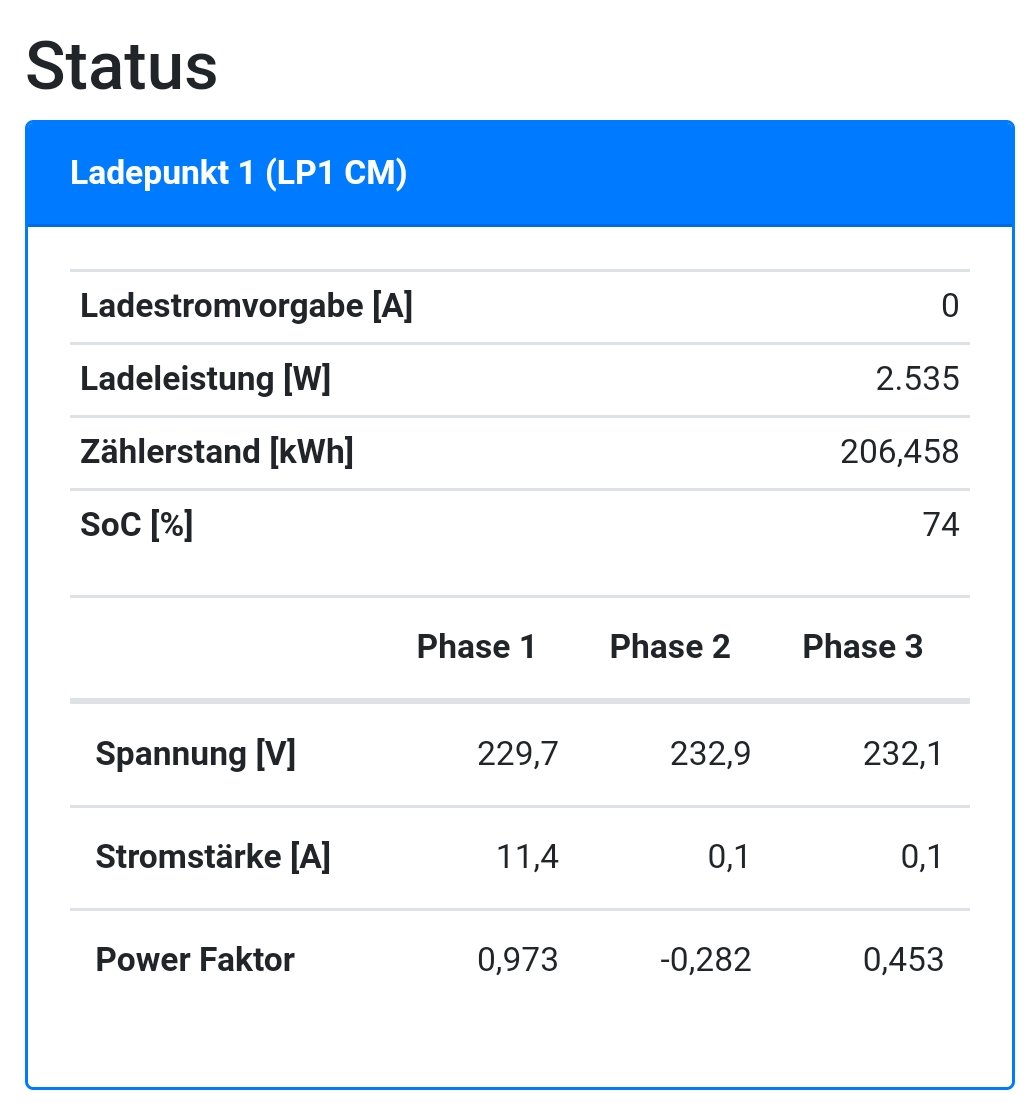Viewport: 1034px width, 1119px height.
Task: Click Phase 1 voltage 229,7
Action: [518, 754]
